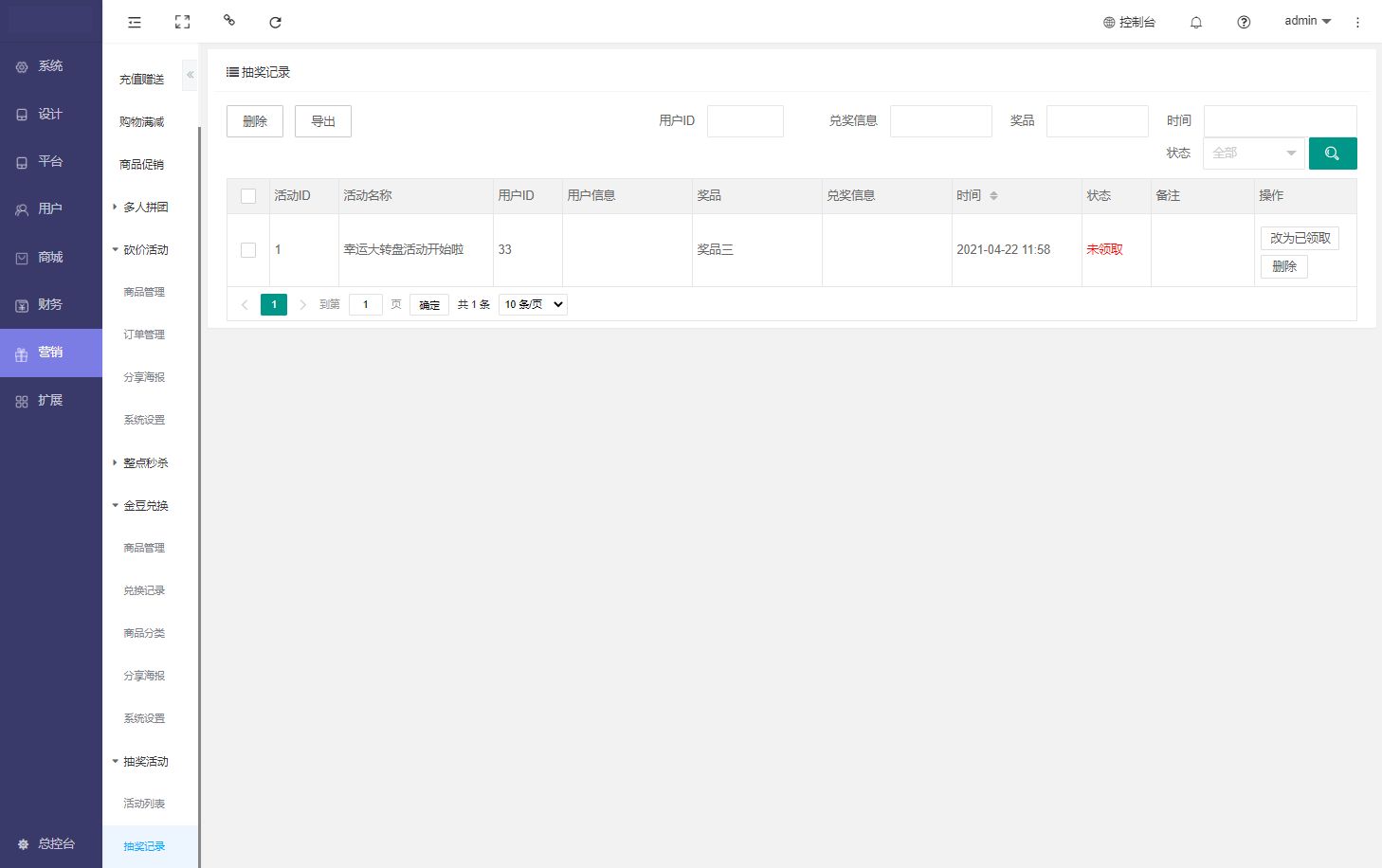Image resolution: width=1382 pixels, height=868 pixels.
Task: Open the 10 条/页 page size dropdown
Action: tap(533, 304)
